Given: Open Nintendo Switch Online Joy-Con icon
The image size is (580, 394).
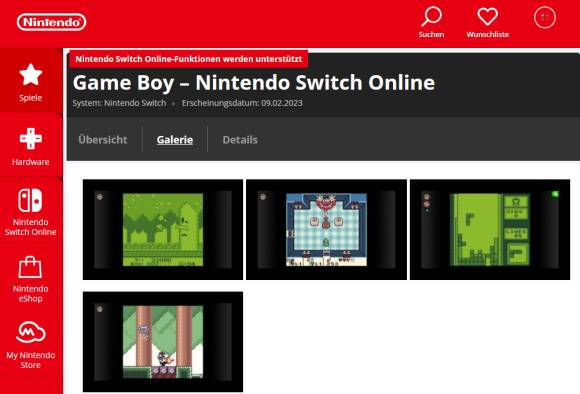Looking at the screenshot, I should 30,200.
